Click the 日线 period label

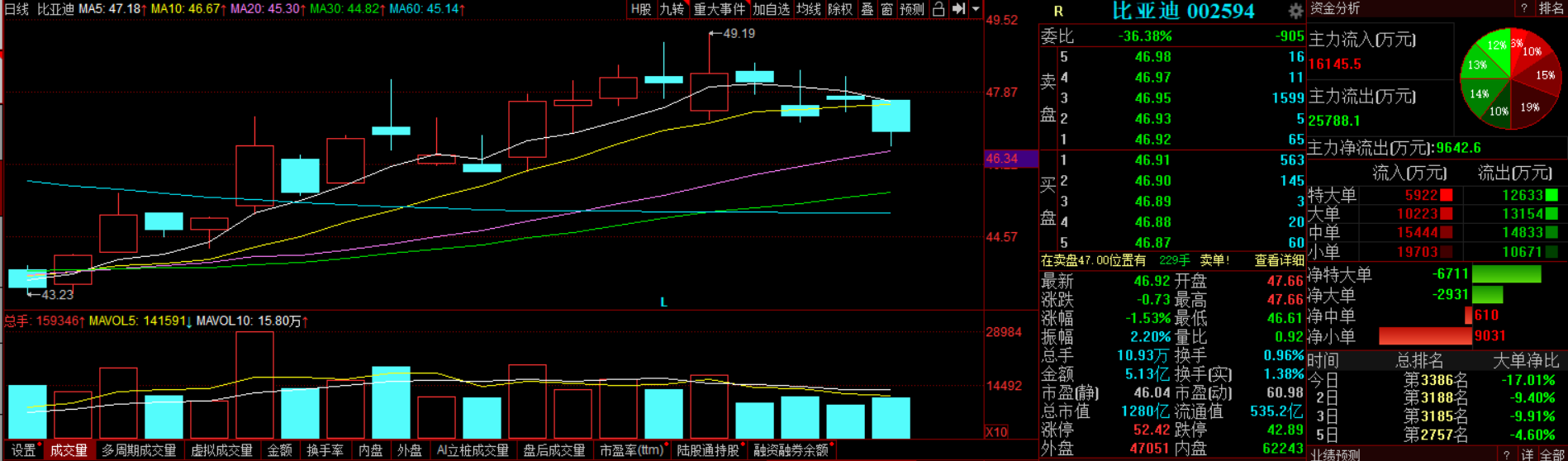[x=17, y=9]
